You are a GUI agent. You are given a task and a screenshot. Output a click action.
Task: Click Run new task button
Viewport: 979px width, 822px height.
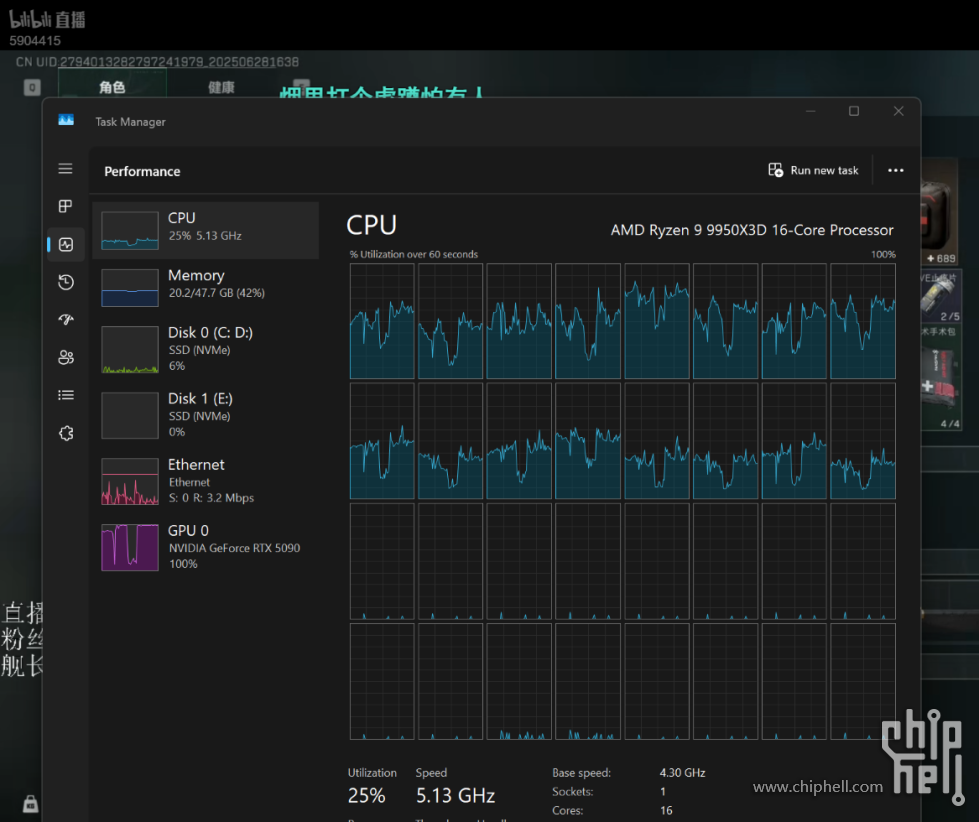(x=813, y=170)
